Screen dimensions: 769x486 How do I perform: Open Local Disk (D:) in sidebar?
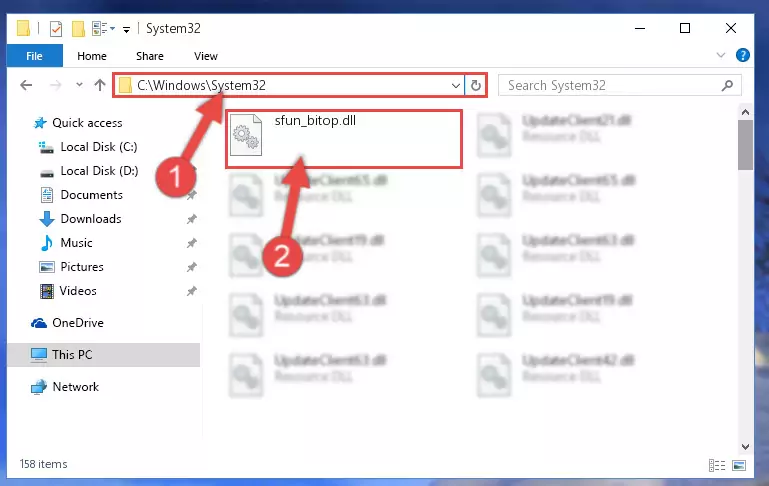coord(99,171)
